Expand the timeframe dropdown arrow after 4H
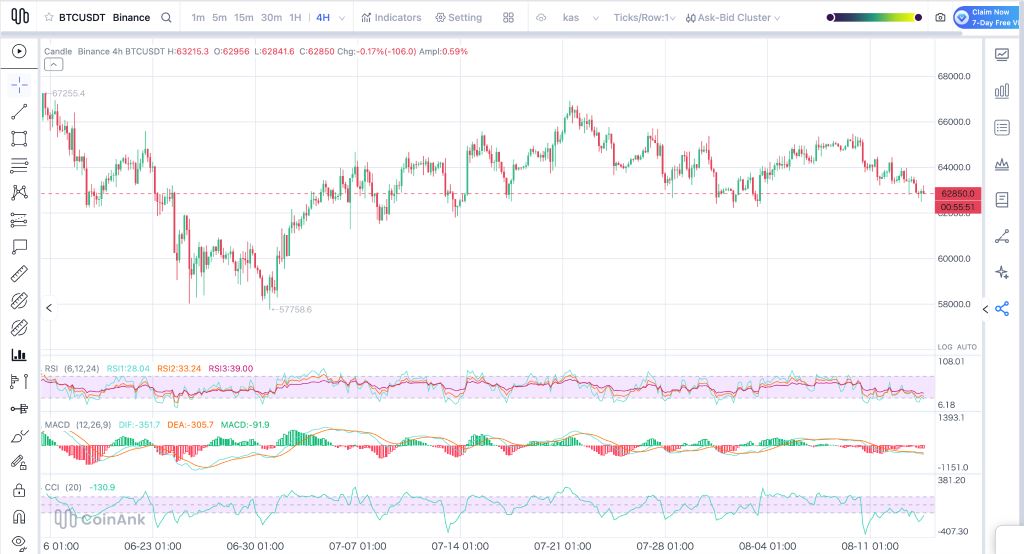Screen dimensions: 1024x554 click(342, 18)
